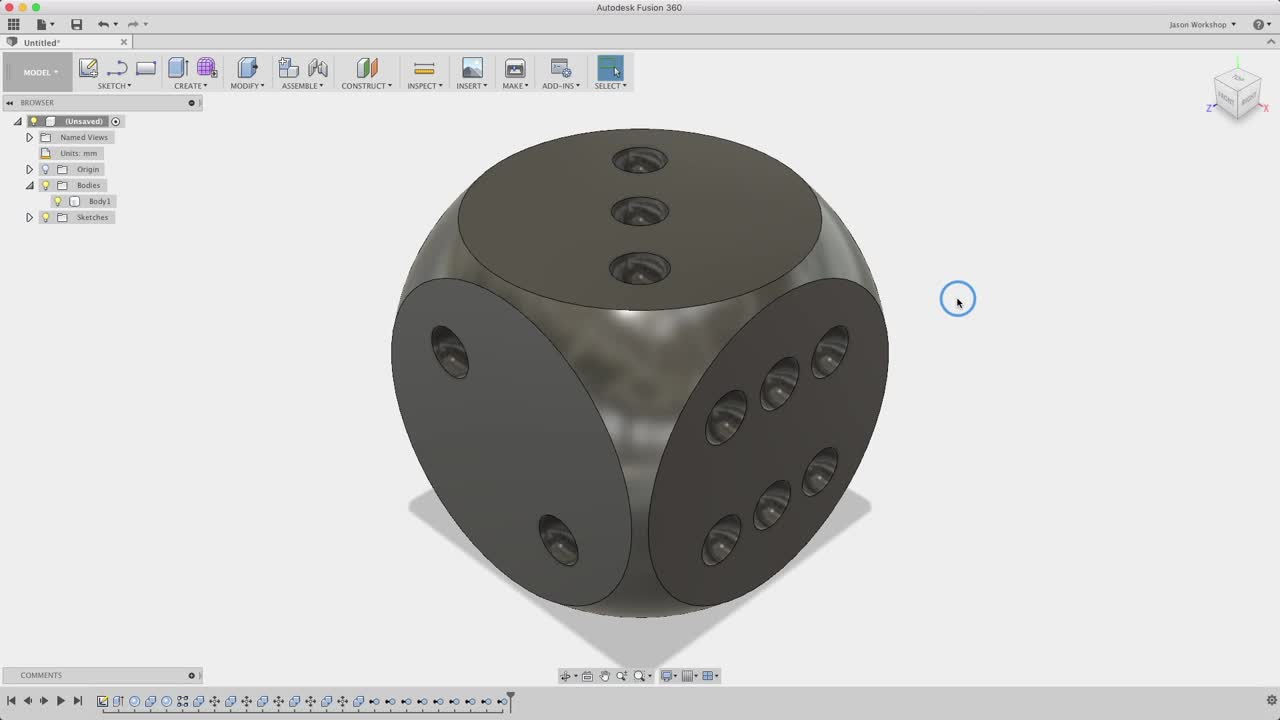Redo the last action
The width and height of the screenshot is (1280, 720).
pyautogui.click(x=133, y=24)
